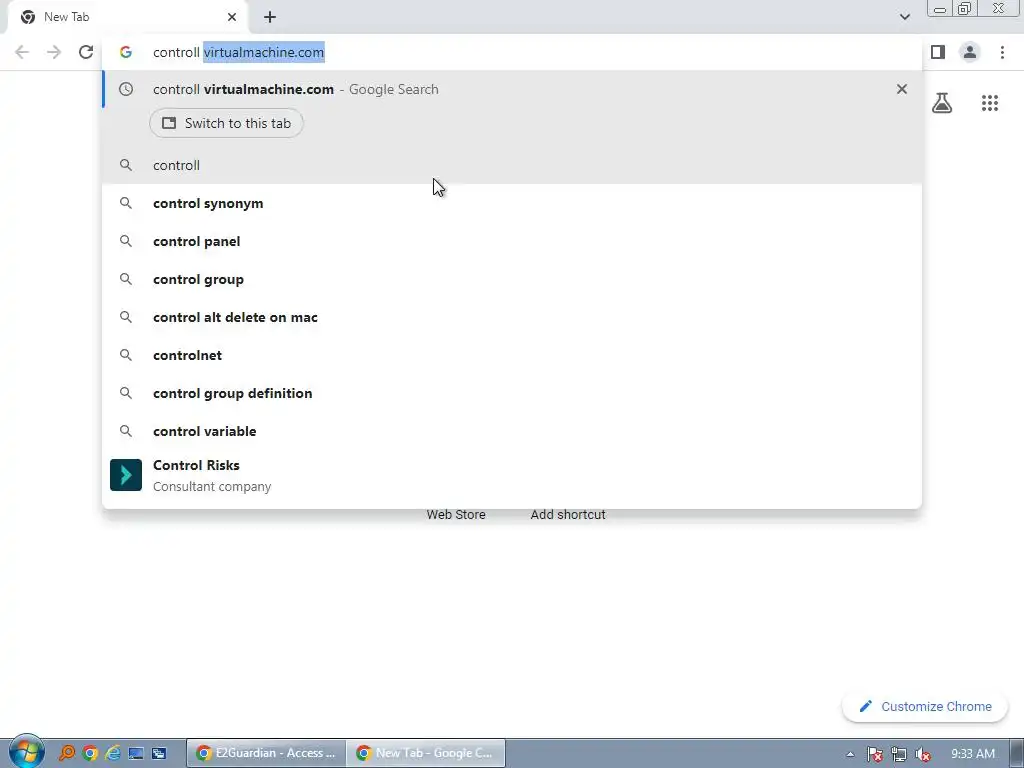Click the Add shortcut tile
This screenshot has width=1024, height=768.
pyautogui.click(x=568, y=515)
